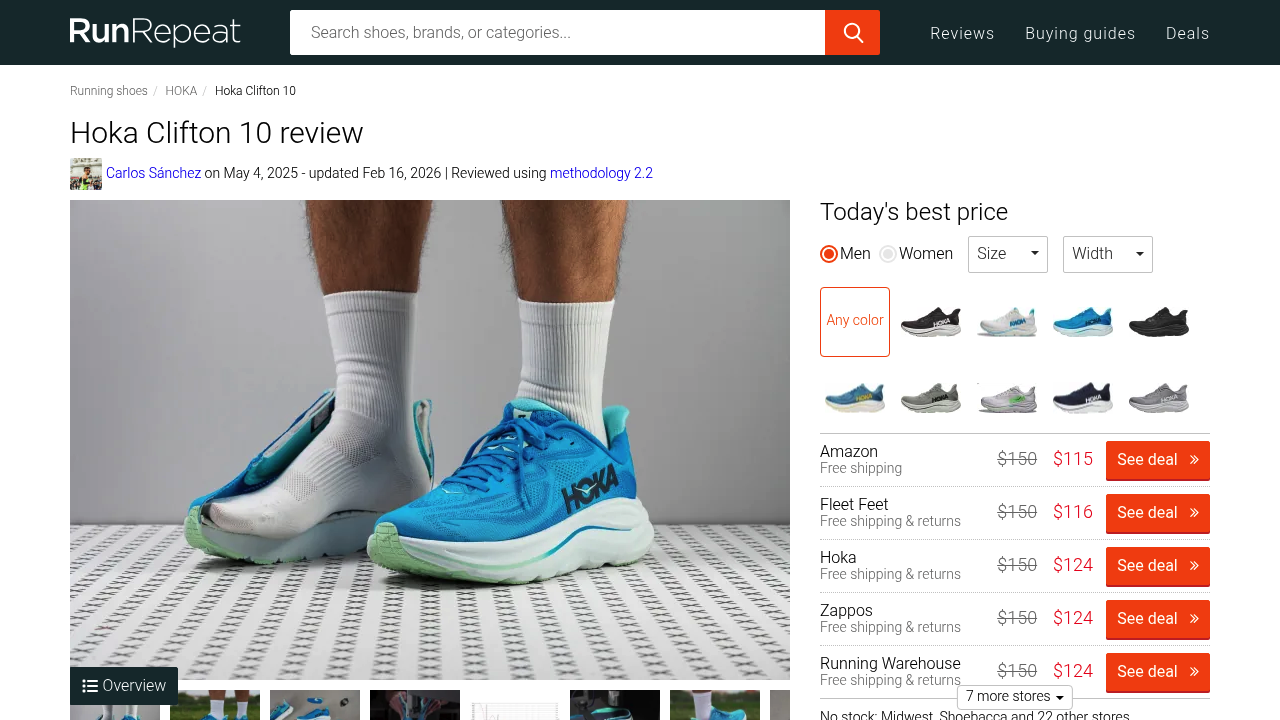Go to HOKA breadcrumb
Viewport: 1280px width, 720px height.
(x=181, y=91)
